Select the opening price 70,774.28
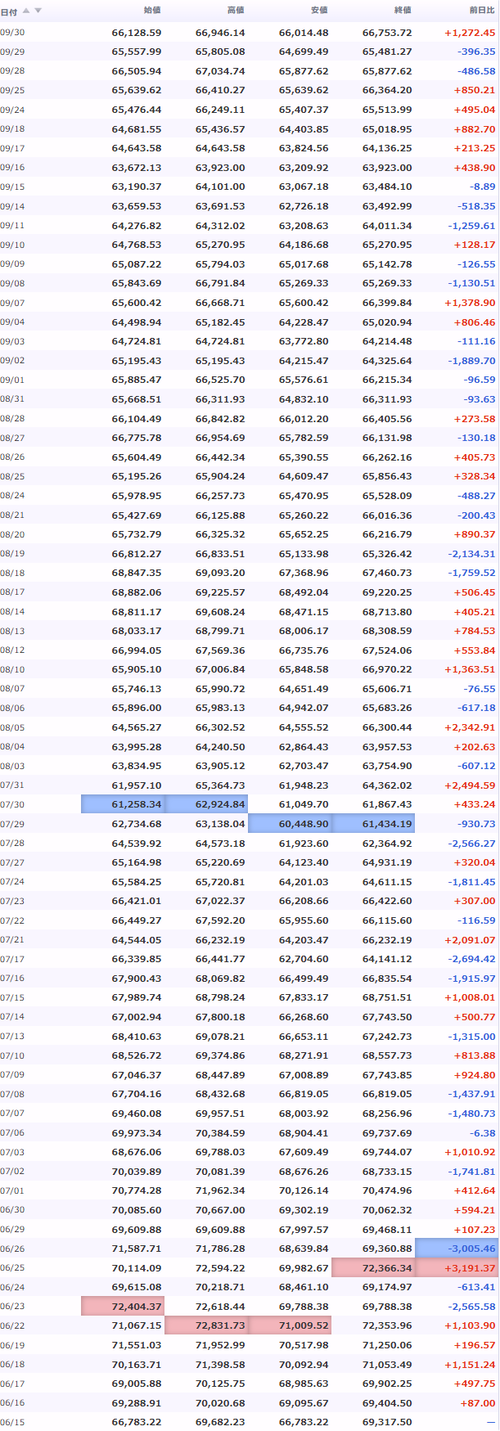 point(136,1190)
